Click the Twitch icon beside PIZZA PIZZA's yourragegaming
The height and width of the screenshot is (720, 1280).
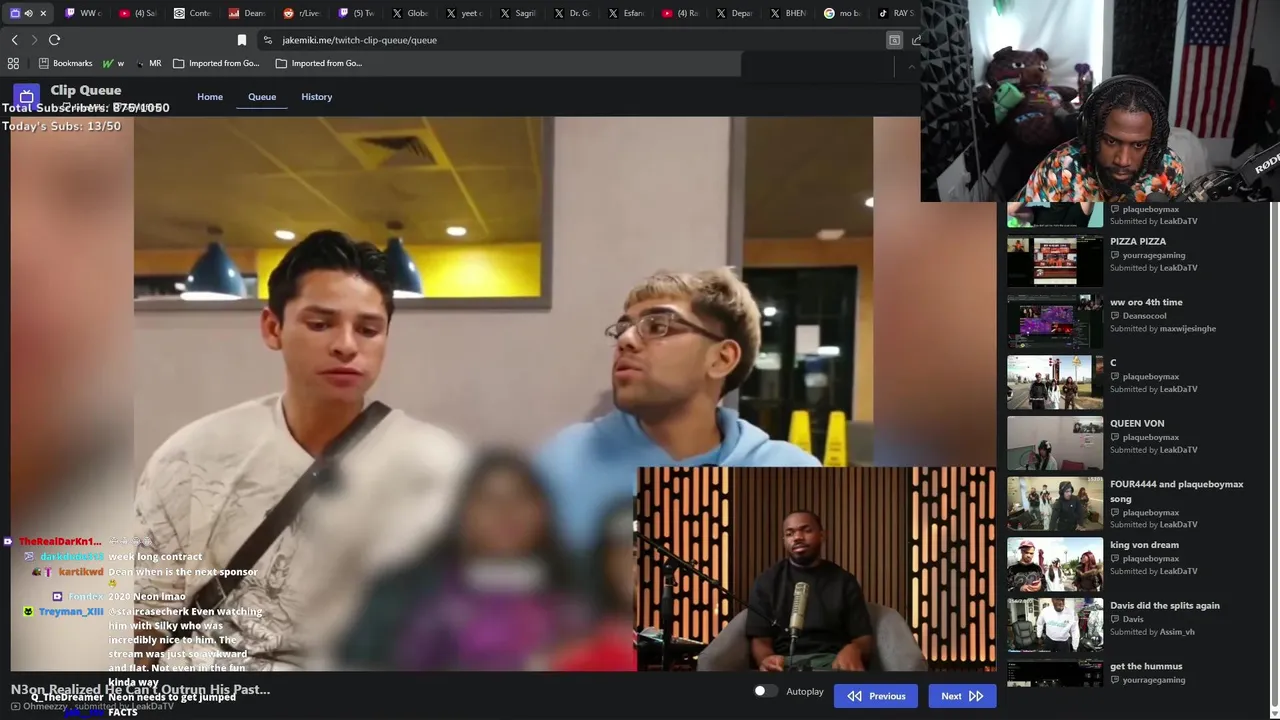click(1115, 255)
